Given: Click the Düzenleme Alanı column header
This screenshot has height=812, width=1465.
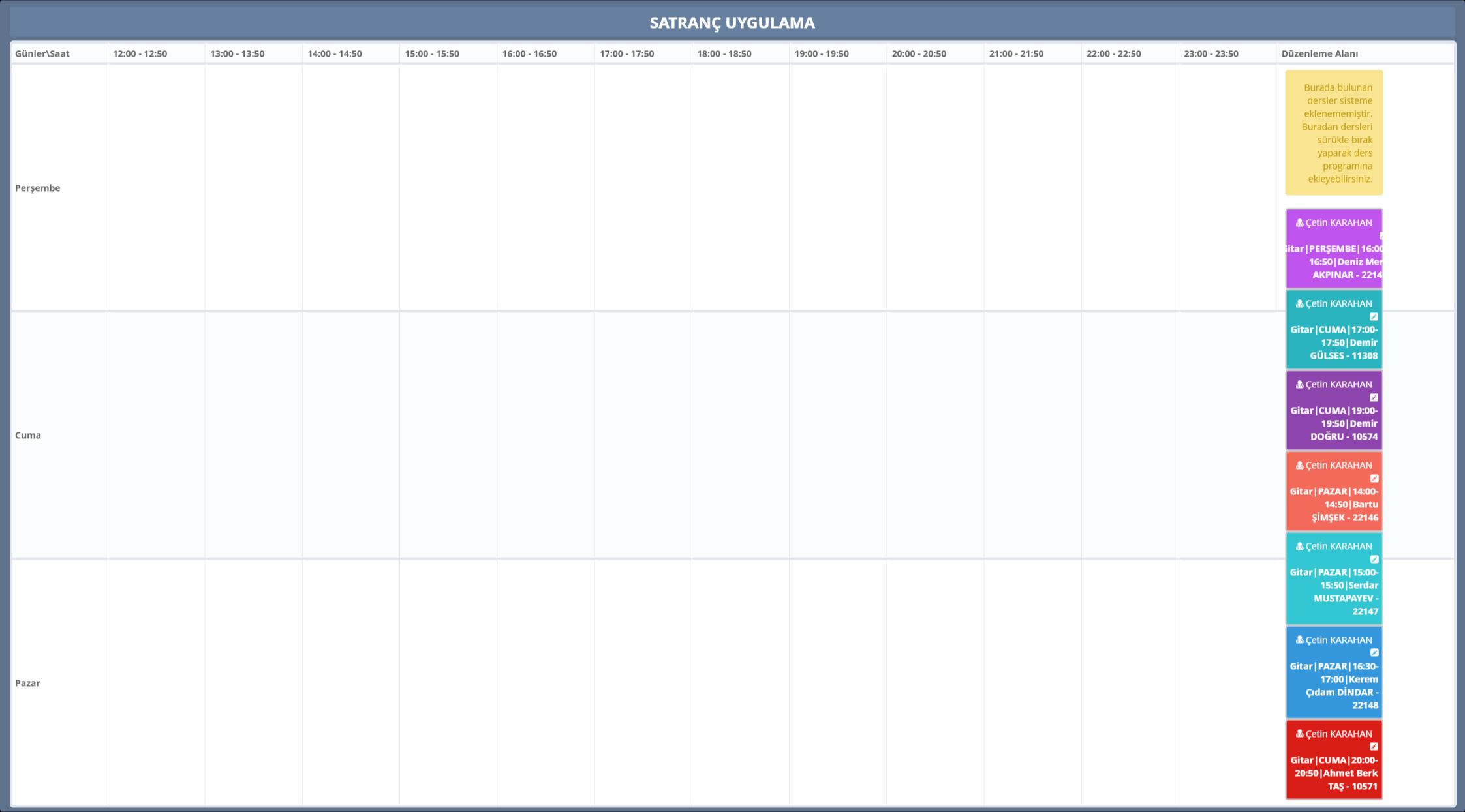Looking at the screenshot, I should 1319,53.
